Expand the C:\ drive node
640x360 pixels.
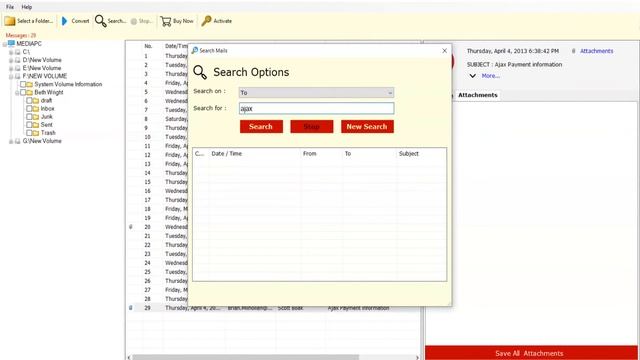coord(11,52)
